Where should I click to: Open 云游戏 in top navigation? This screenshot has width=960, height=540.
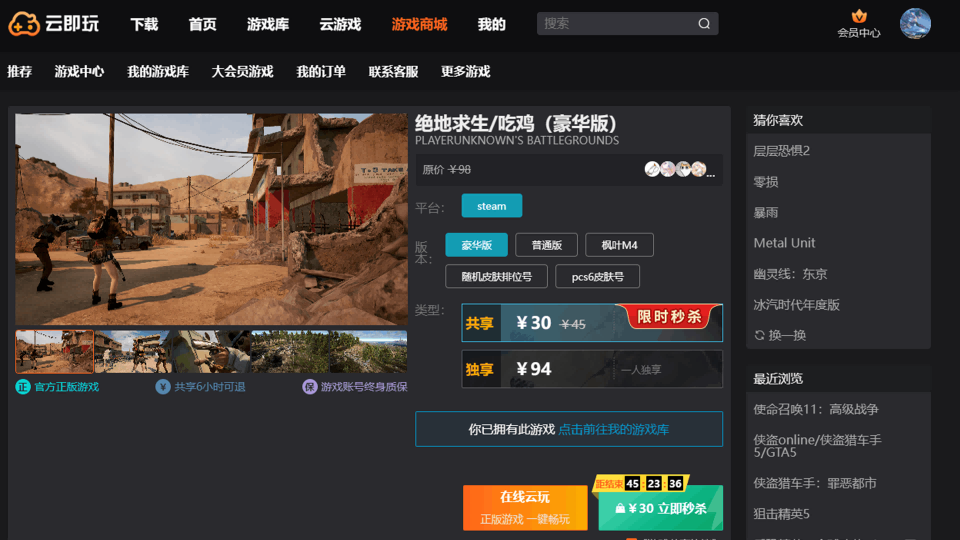(x=340, y=24)
